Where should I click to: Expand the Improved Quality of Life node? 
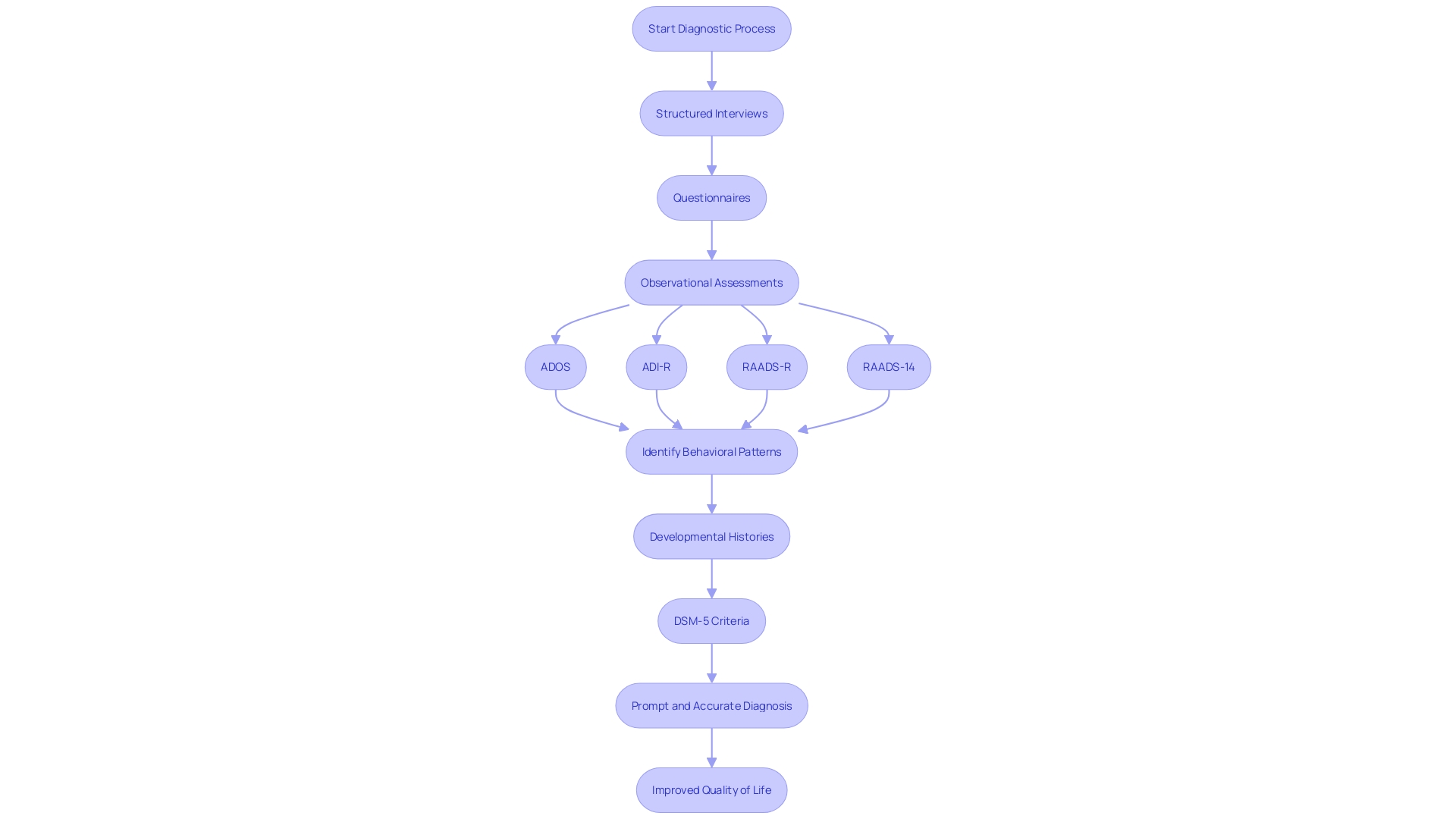[x=711, y=790]
